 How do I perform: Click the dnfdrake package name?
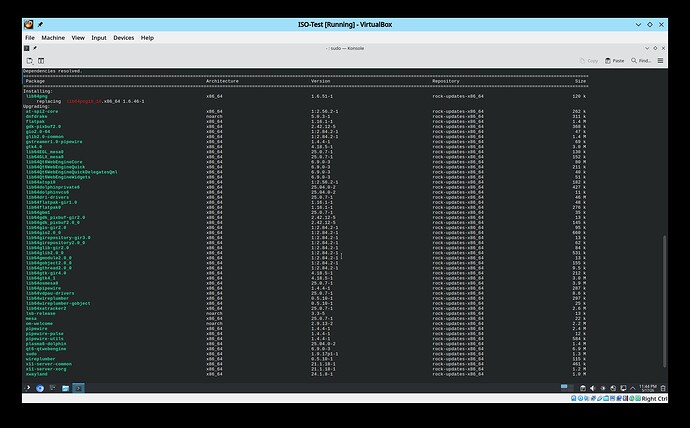point(37,117)
